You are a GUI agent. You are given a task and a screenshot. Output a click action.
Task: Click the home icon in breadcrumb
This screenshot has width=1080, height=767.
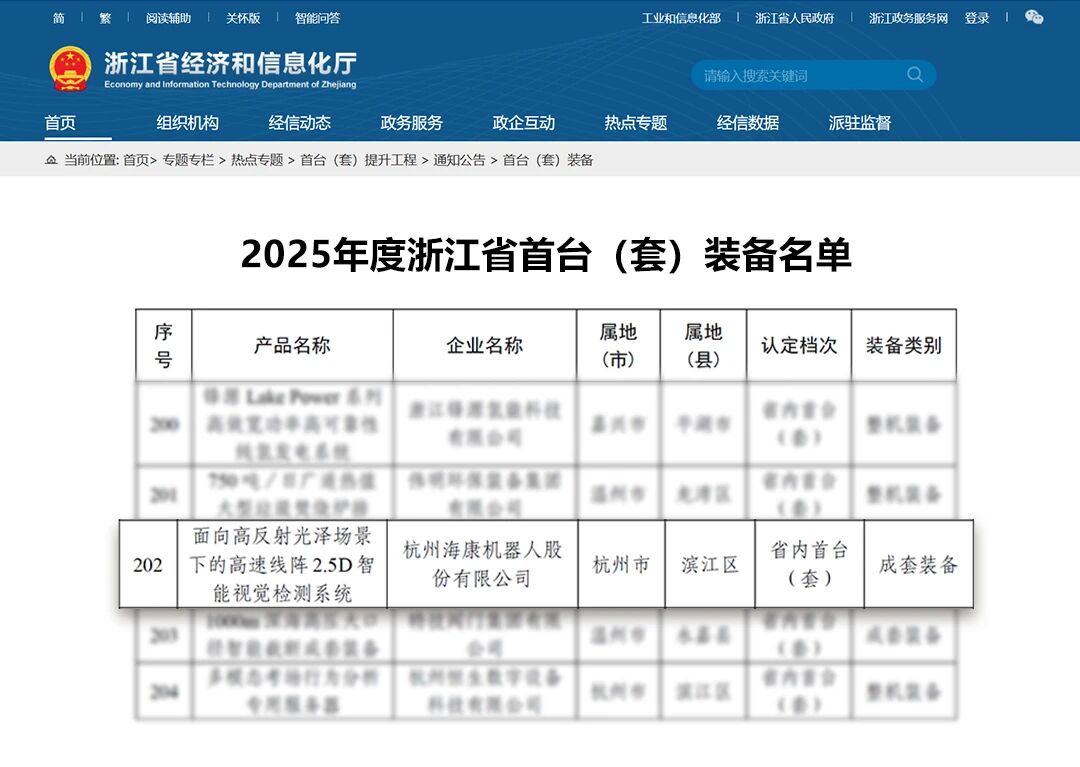(51, 160)
